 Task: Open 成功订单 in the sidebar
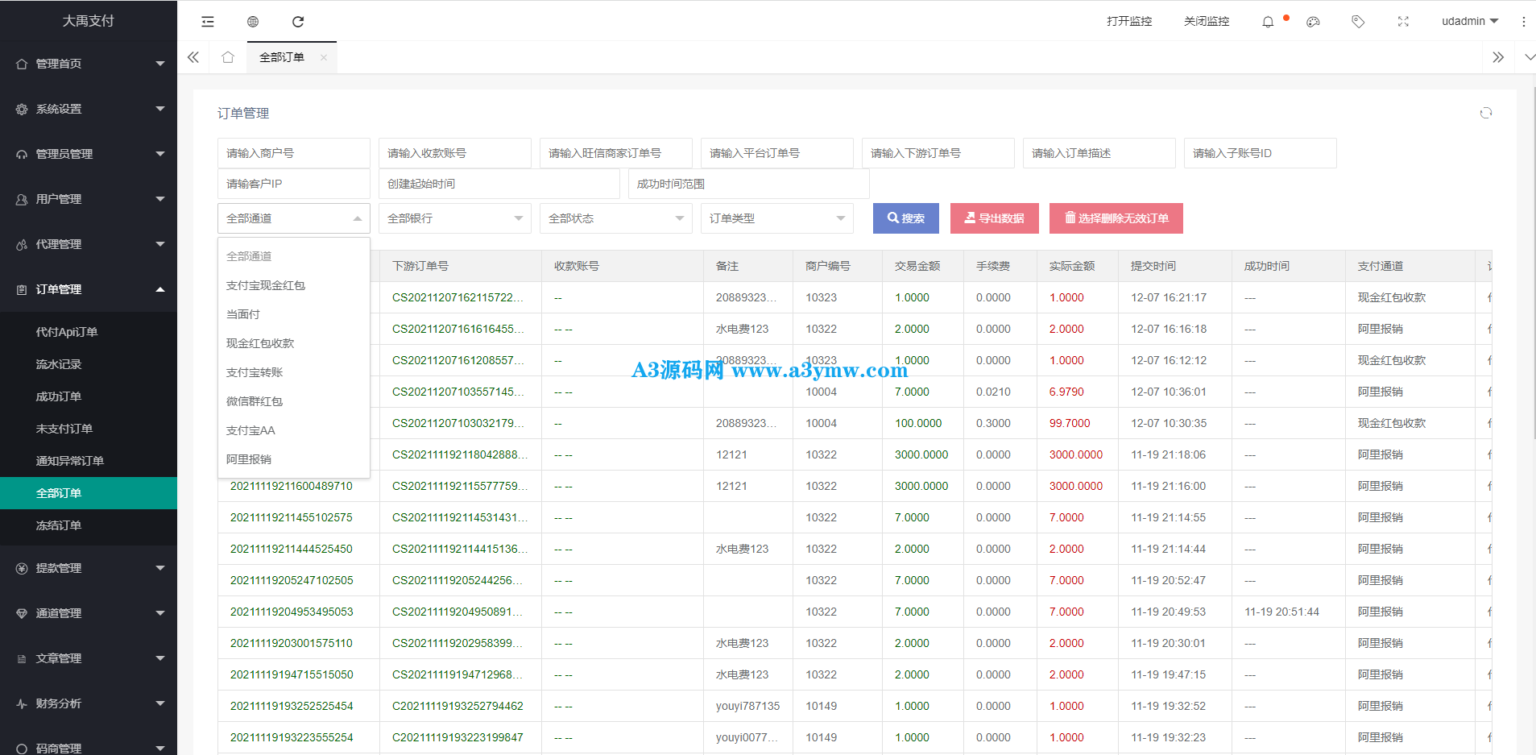59,396
